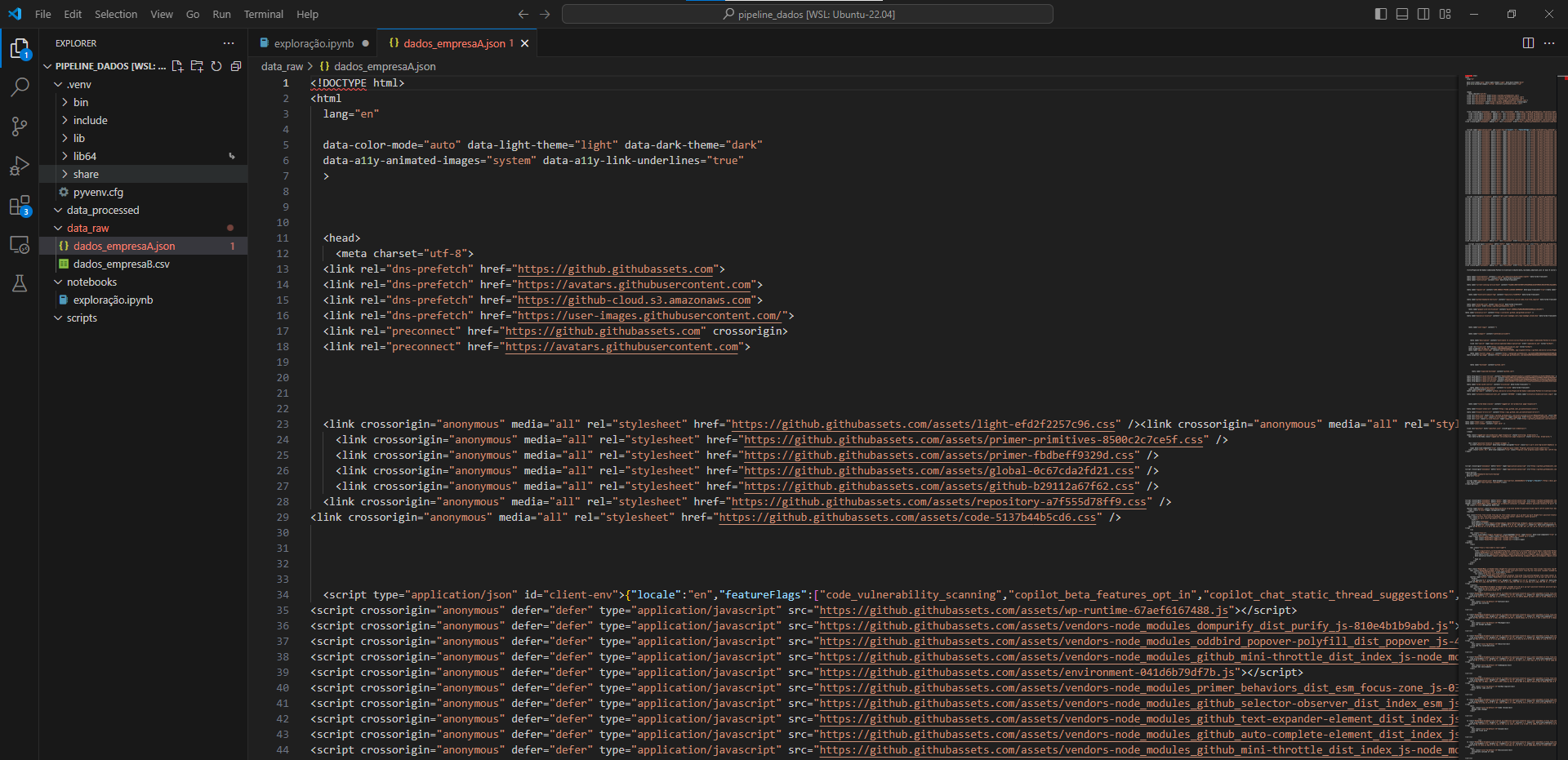Open the Go menu
This screenshot has height=760, width=1568.
pos(193,14)
